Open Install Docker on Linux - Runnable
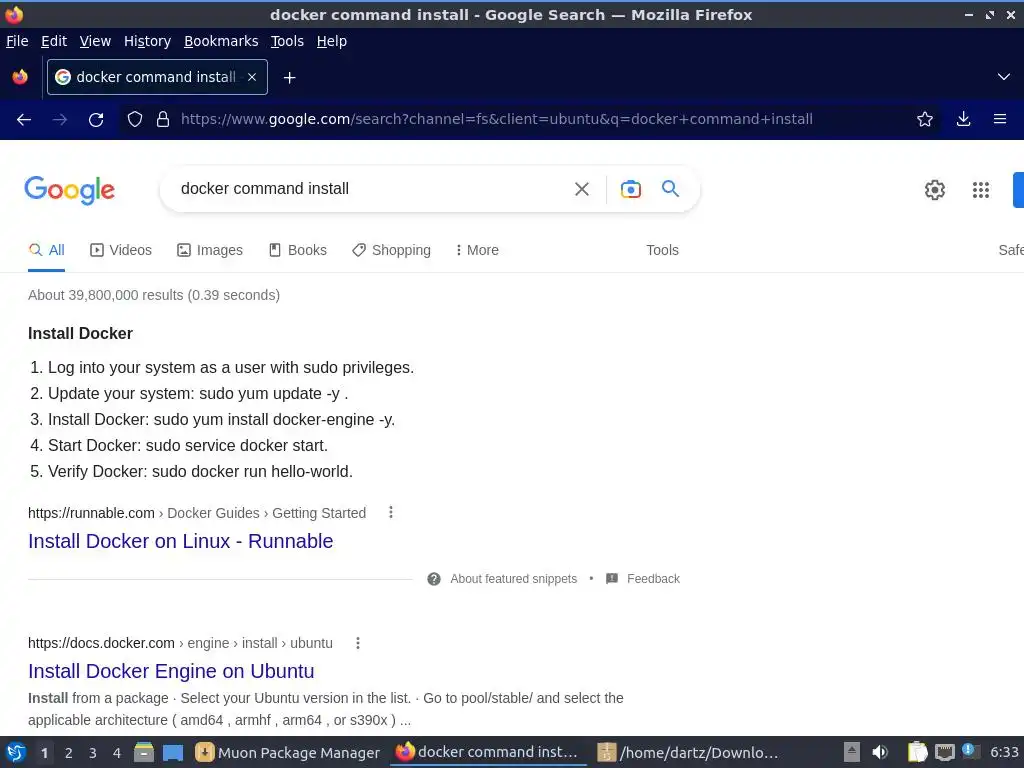 [181, 541]
